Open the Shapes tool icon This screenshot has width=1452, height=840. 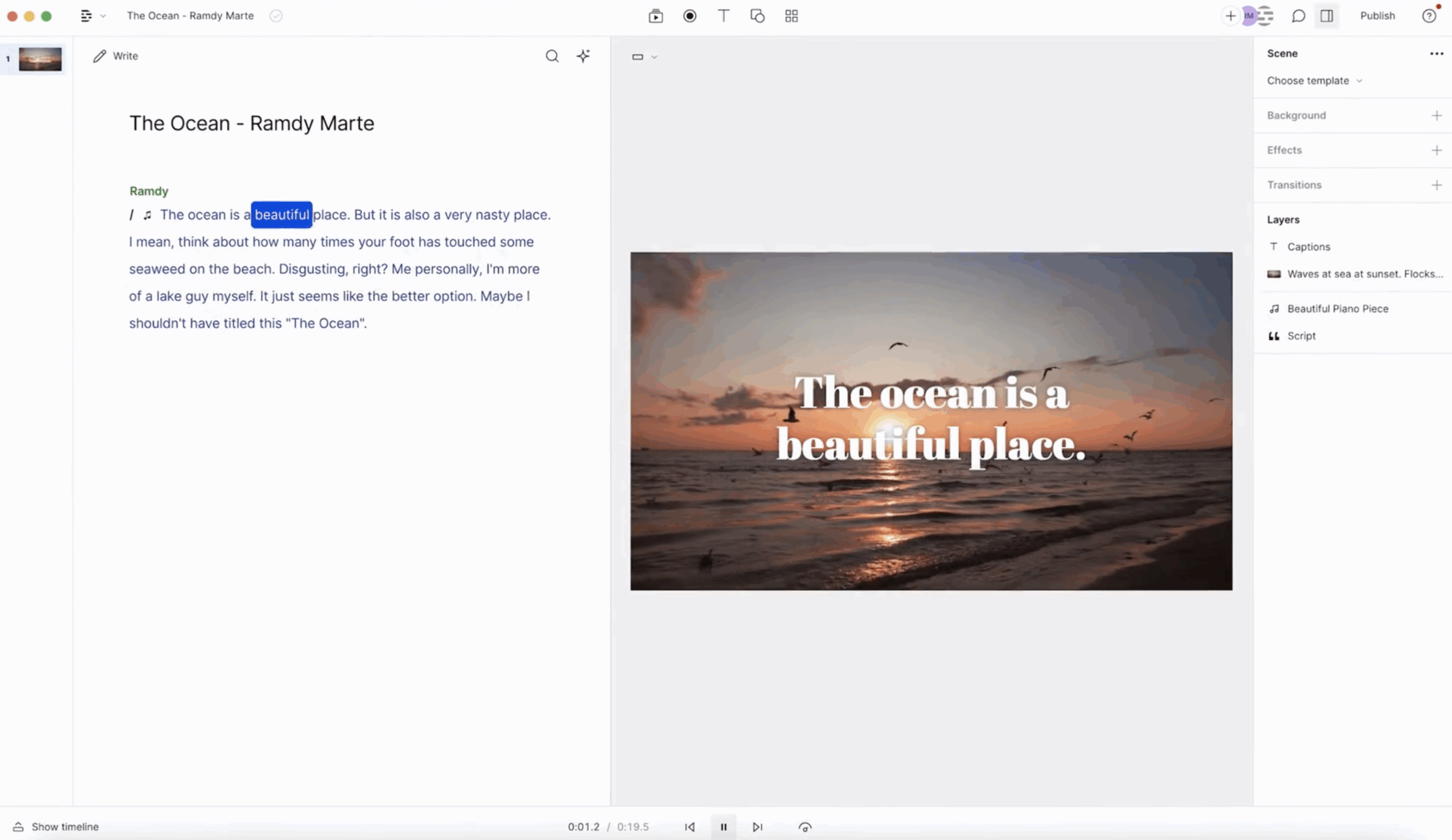757,16
